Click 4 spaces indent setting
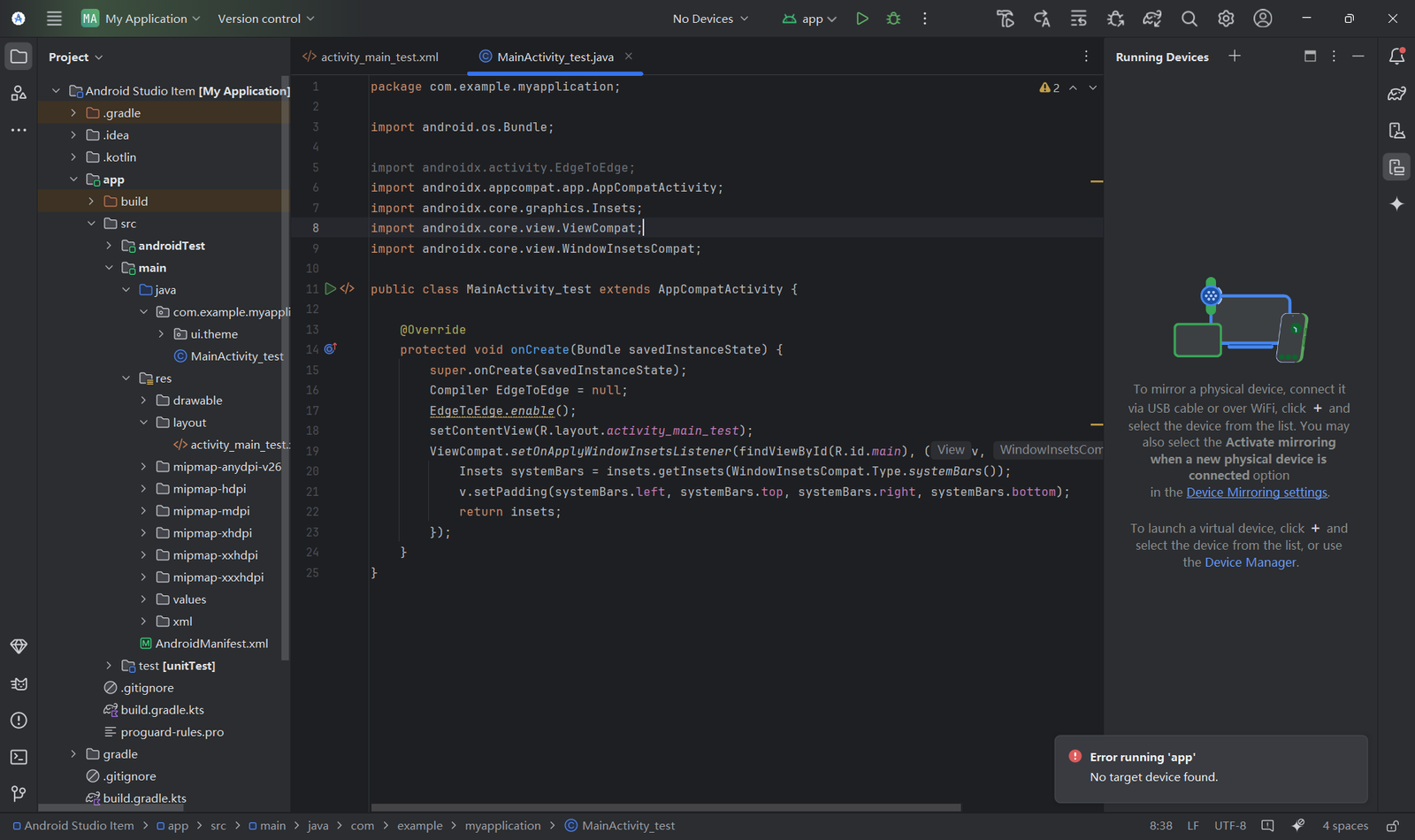Screen dimensions: 1415x840 tap(1345, 826)
